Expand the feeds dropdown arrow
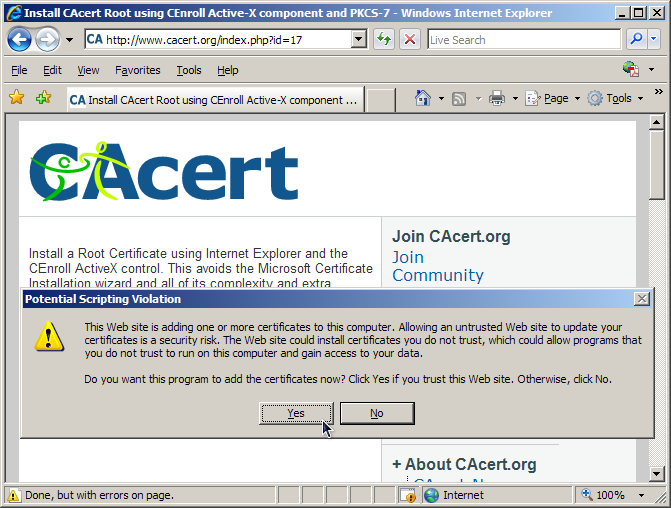 pyautogui.click(x=478, y=99)
